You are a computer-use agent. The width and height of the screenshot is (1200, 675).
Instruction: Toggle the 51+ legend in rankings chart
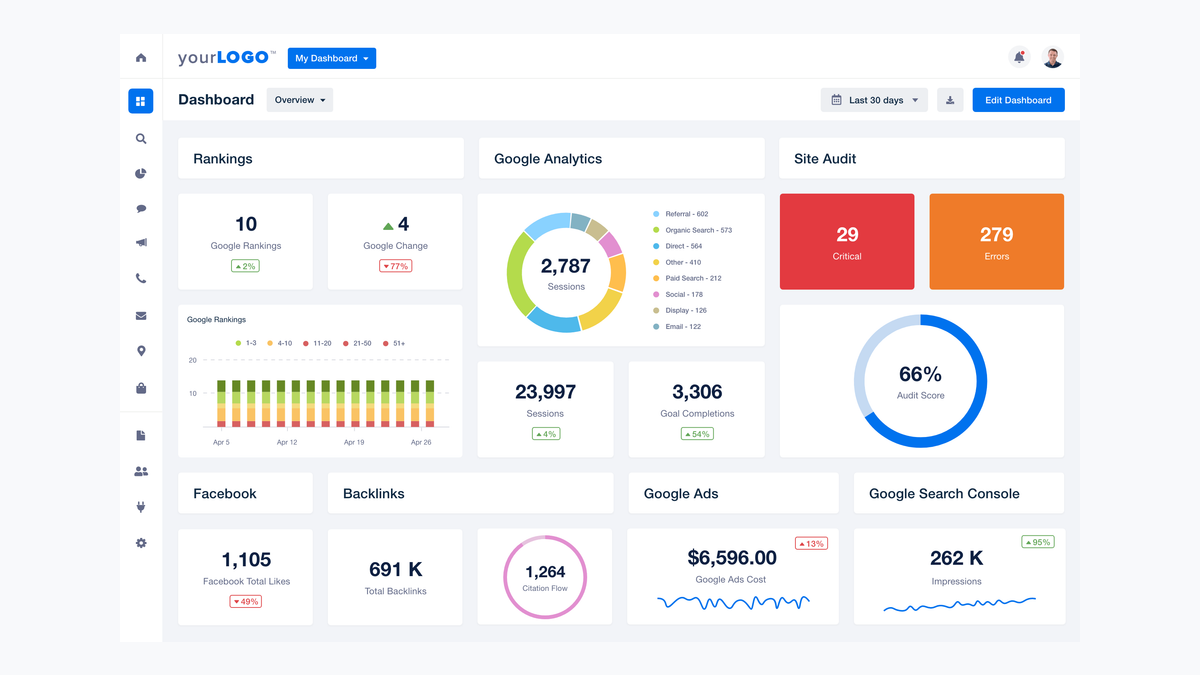click(394, 343)
